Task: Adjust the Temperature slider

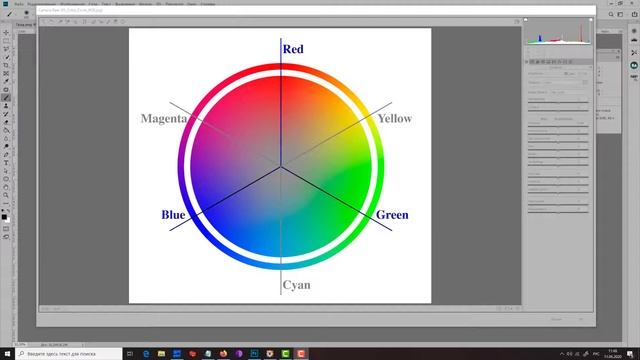Action: pyautogui.click(x=558, y=102)
